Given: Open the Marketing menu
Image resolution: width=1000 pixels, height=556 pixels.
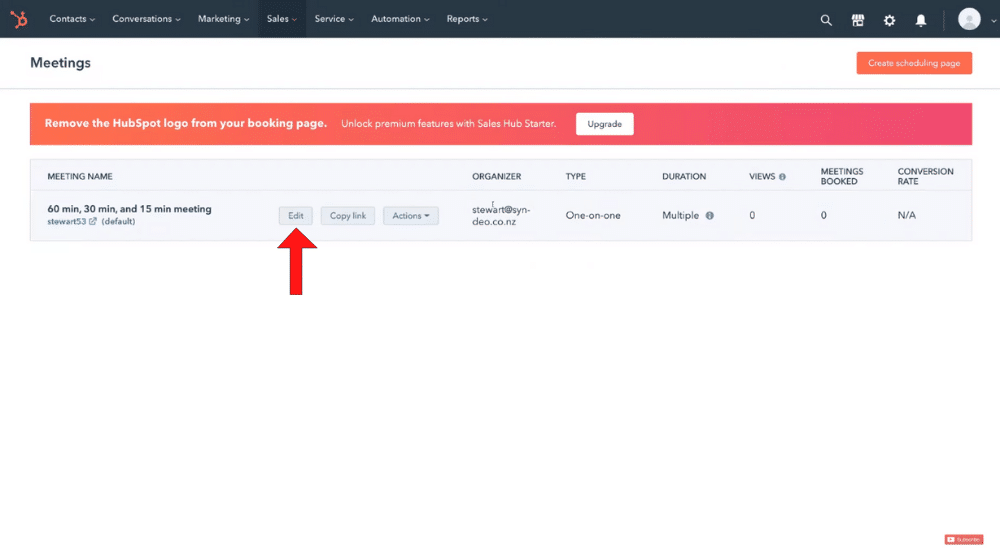Looking at the screenshot, I should 223,19.
